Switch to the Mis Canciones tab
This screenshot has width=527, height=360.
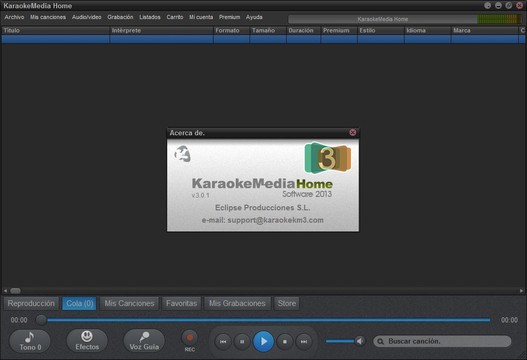click(x=129, y=304)
